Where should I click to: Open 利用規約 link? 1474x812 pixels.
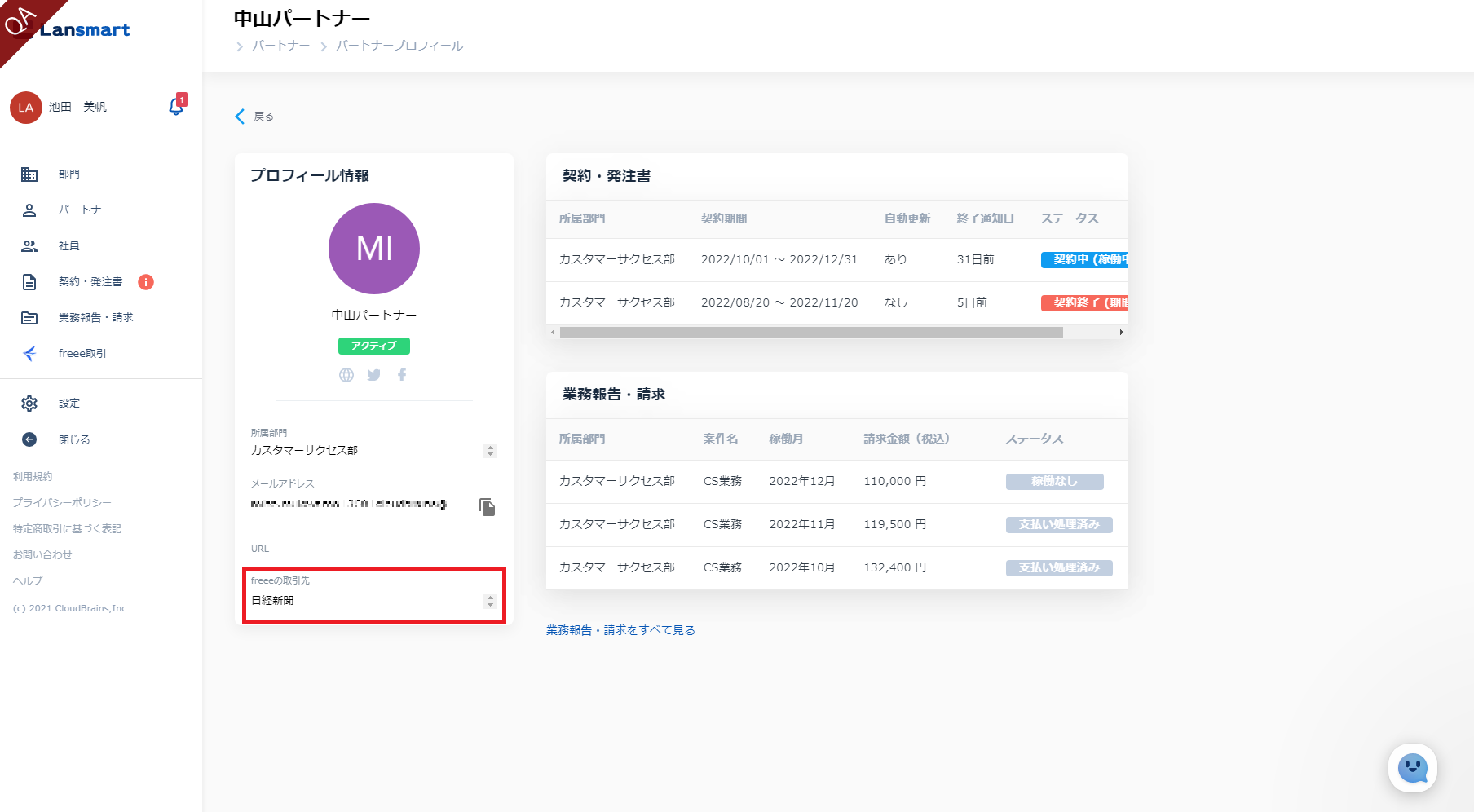(x=33, y=477)
